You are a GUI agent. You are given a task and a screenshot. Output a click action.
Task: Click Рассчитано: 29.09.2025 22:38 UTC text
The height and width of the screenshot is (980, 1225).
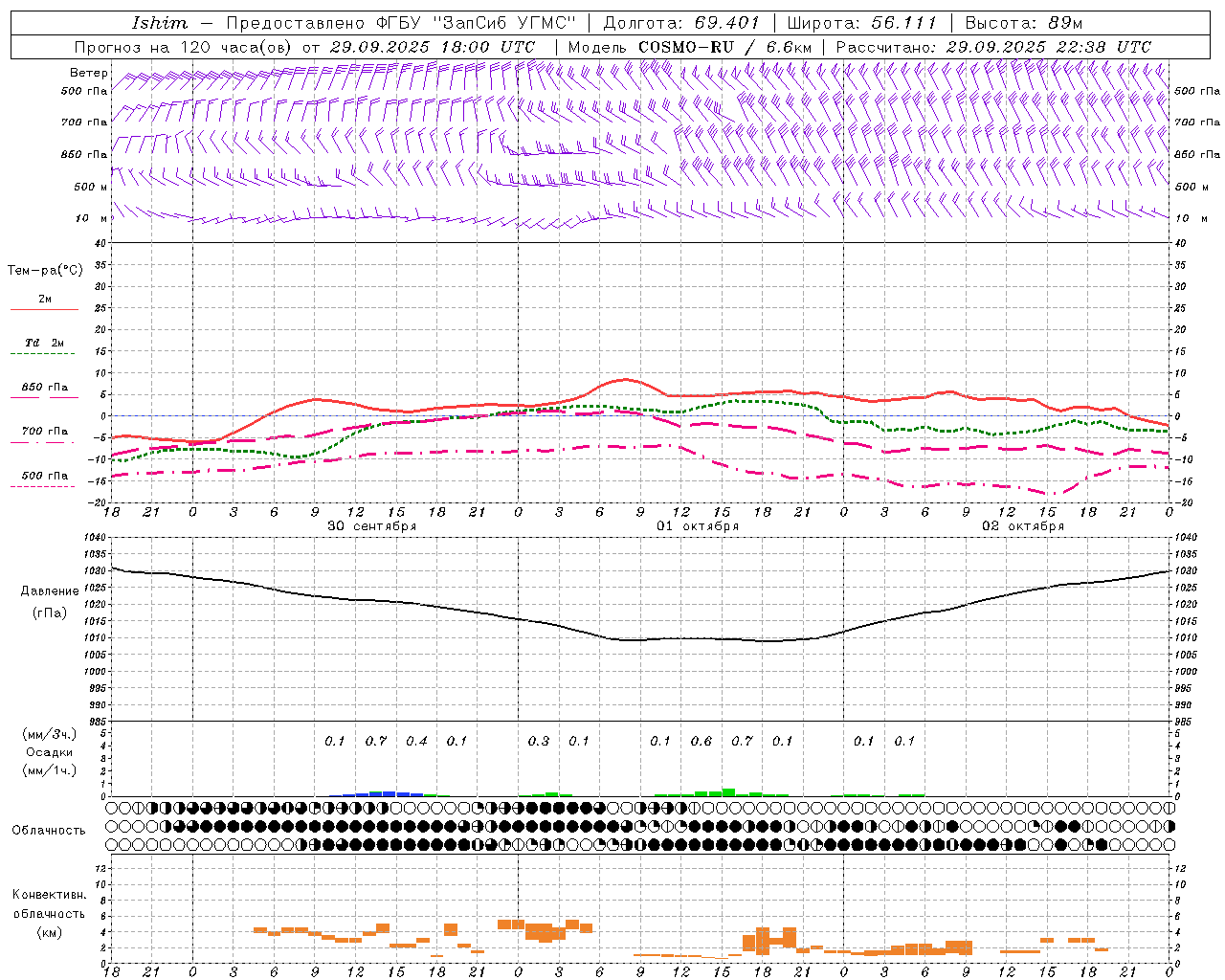pyautogui.click(x=993, y=47)
